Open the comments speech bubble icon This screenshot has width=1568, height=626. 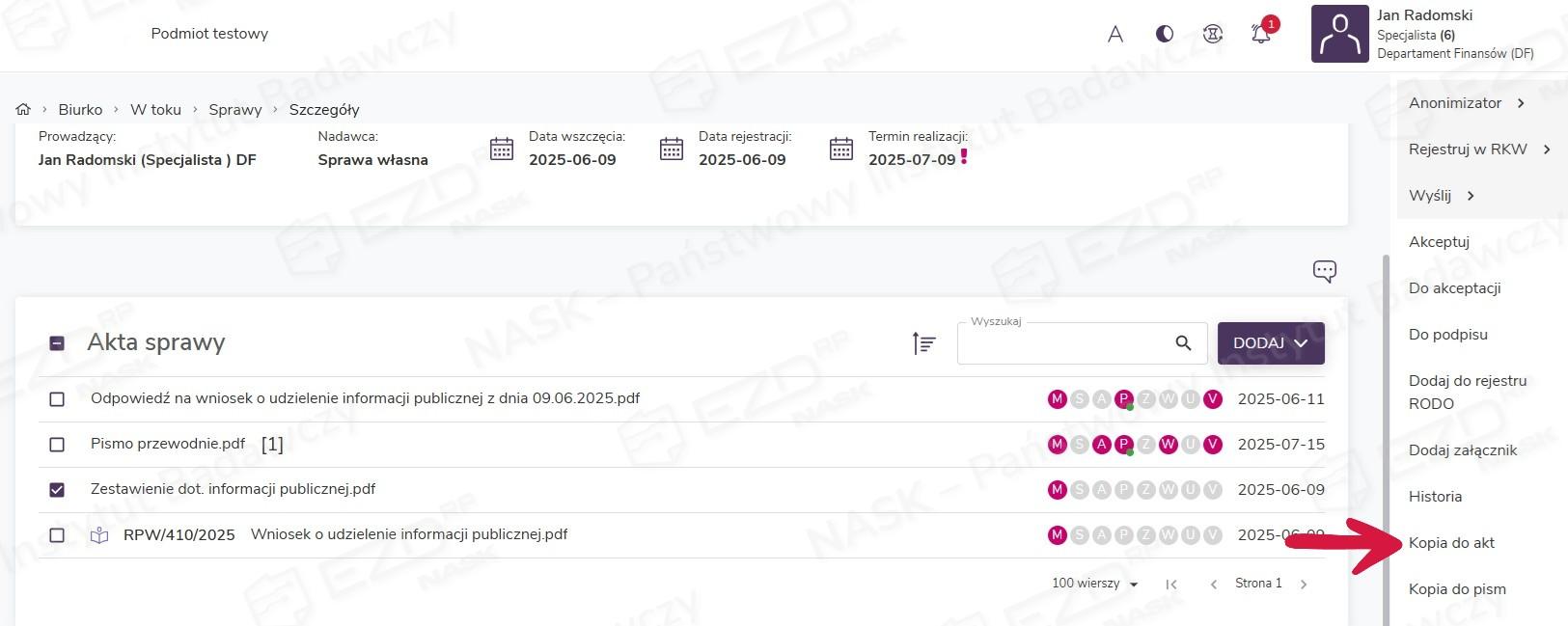(1324, 271)
